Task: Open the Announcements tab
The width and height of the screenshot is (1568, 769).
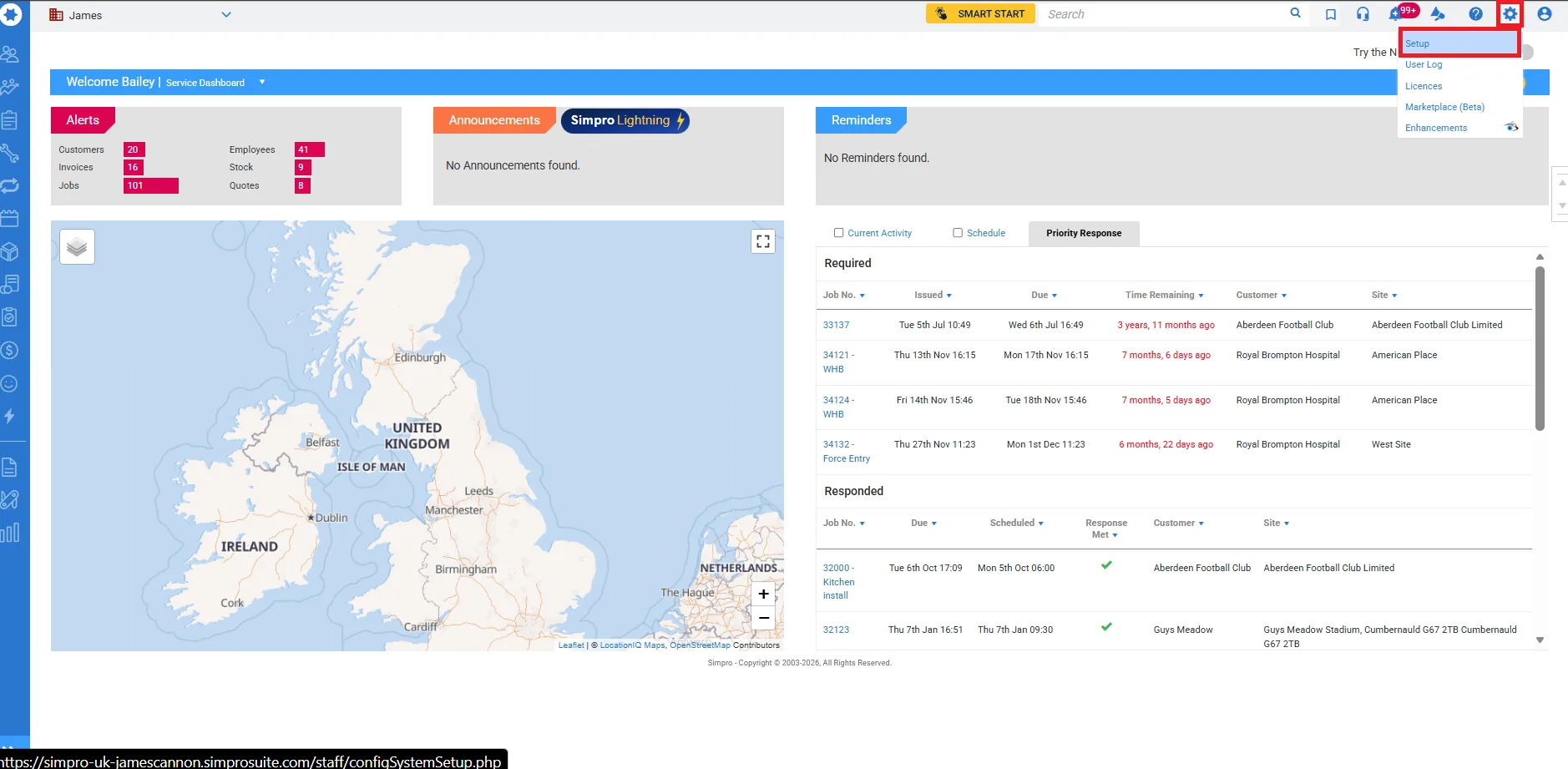Action: pyautogui.click(x=494, y=120)
